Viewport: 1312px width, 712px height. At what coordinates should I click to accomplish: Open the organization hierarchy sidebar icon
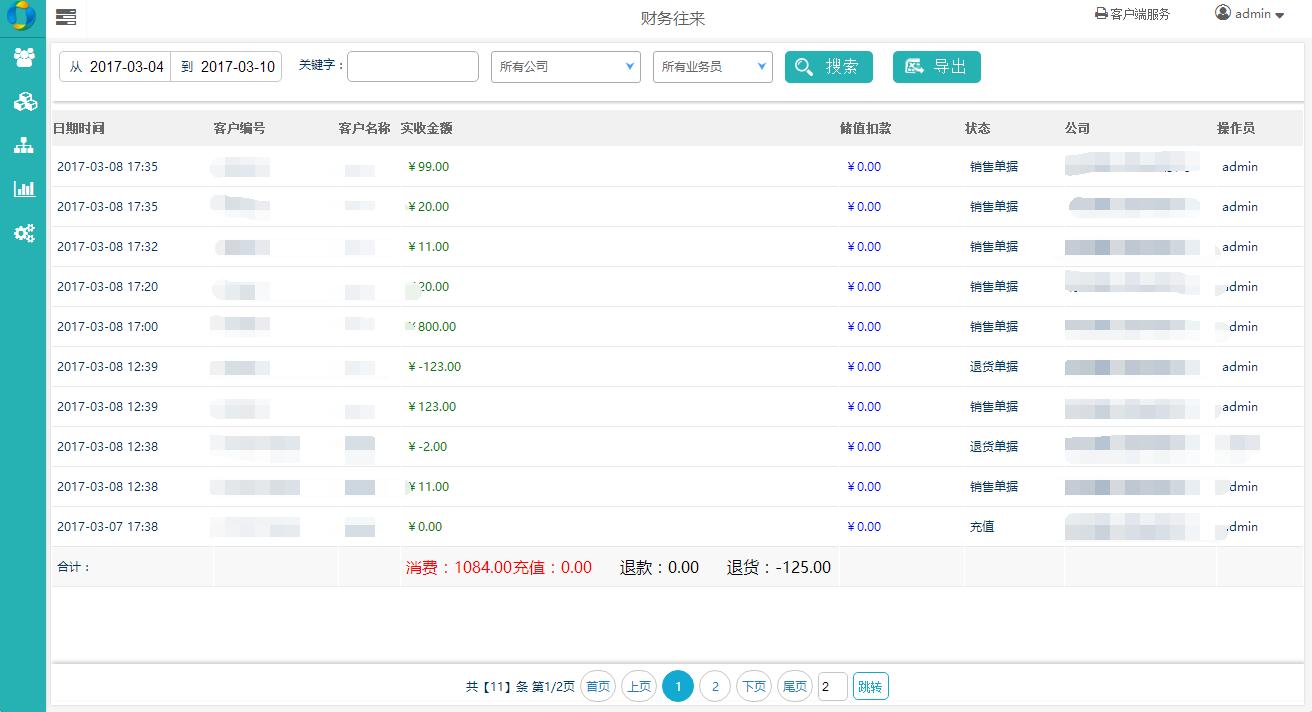(24, 145)
